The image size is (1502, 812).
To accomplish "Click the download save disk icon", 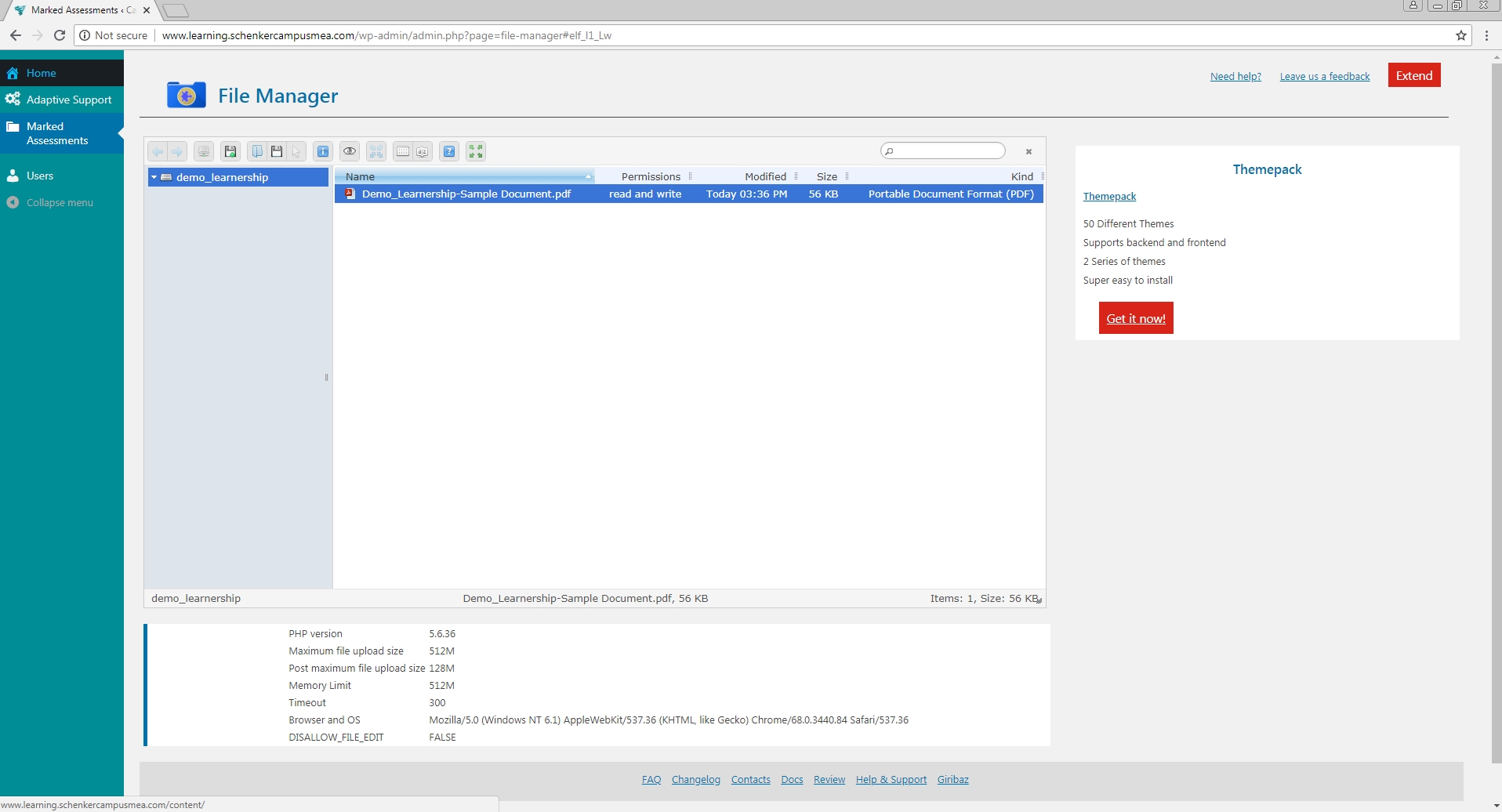I will (x=277, y=151).
